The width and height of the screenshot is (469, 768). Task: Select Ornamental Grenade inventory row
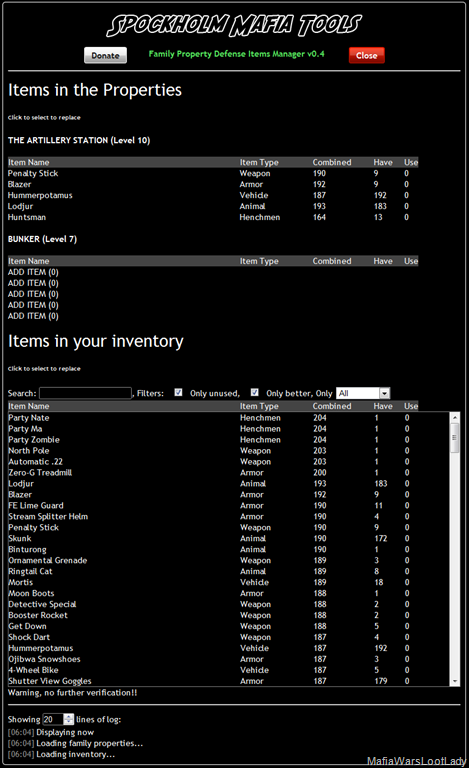(x=229, y=560)
